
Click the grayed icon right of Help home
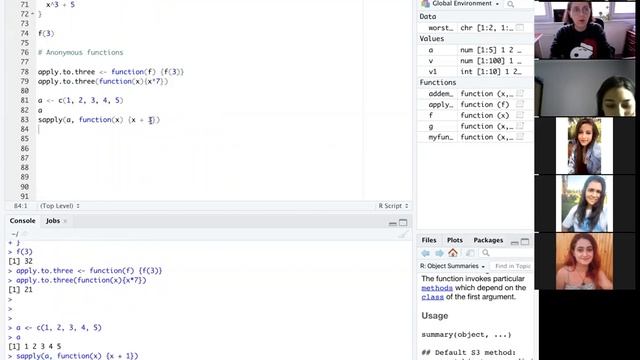[x=470, y=253]
